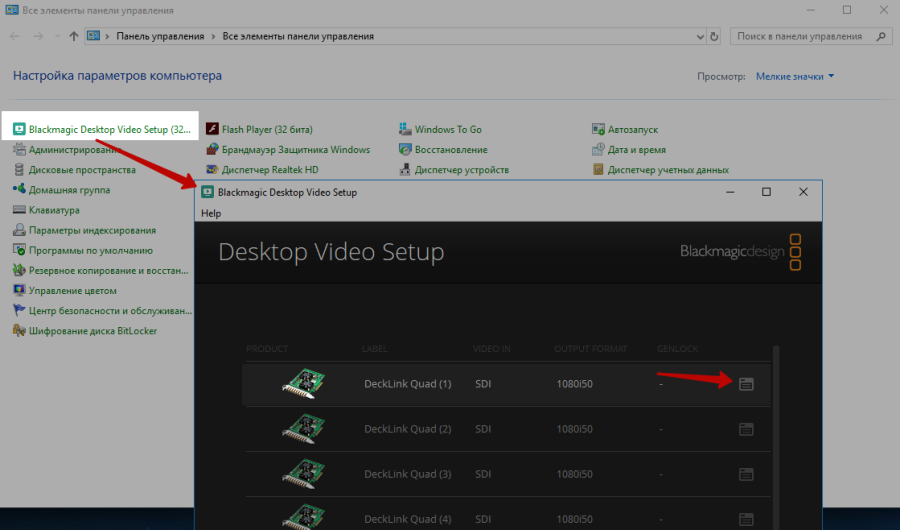Click the Дата и время clock icon
Viewport: 900px width, 530px height.
[x=598, y=149]
